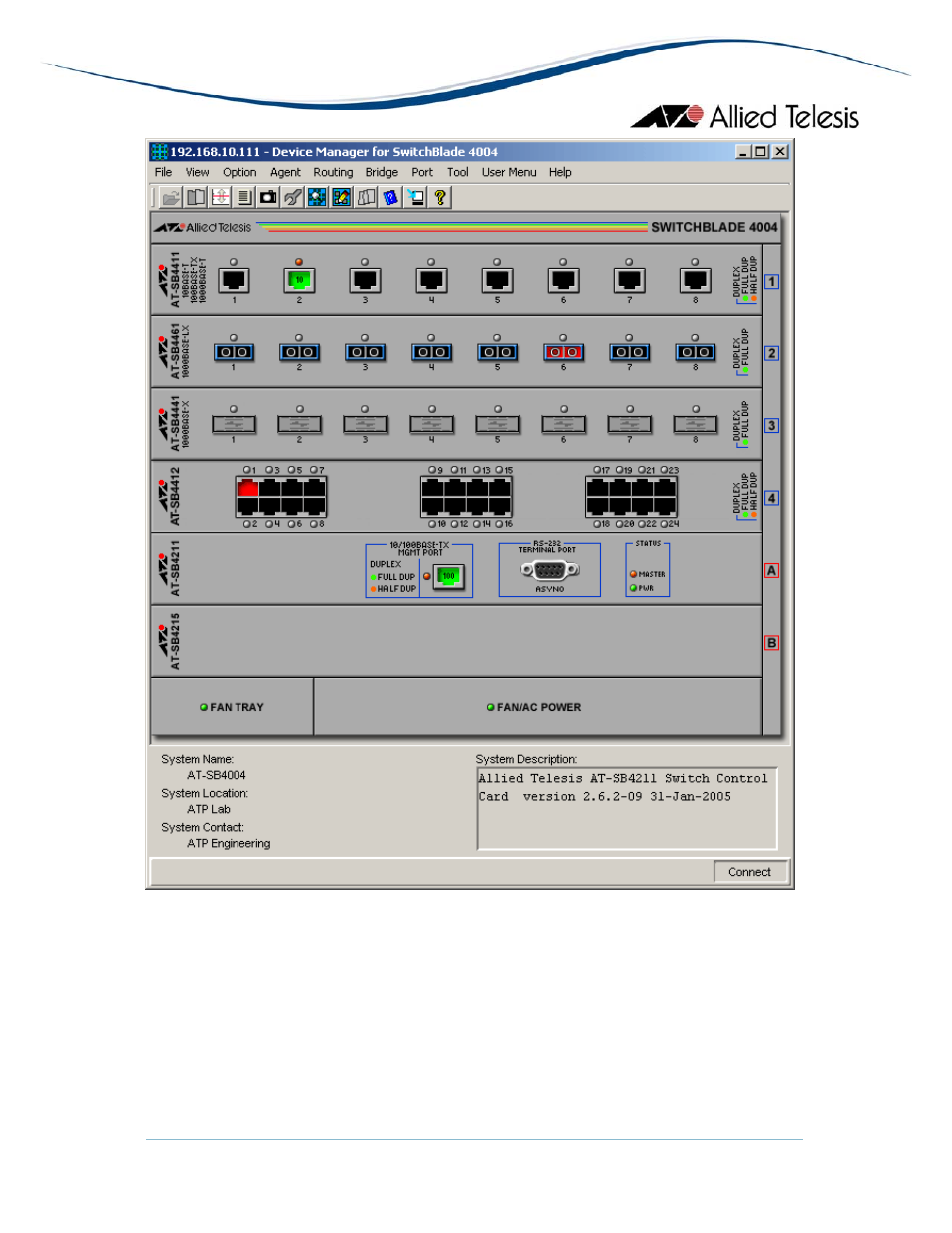Select fiber port 4 on AT-SB4461 card

click(x=431, y=352)
